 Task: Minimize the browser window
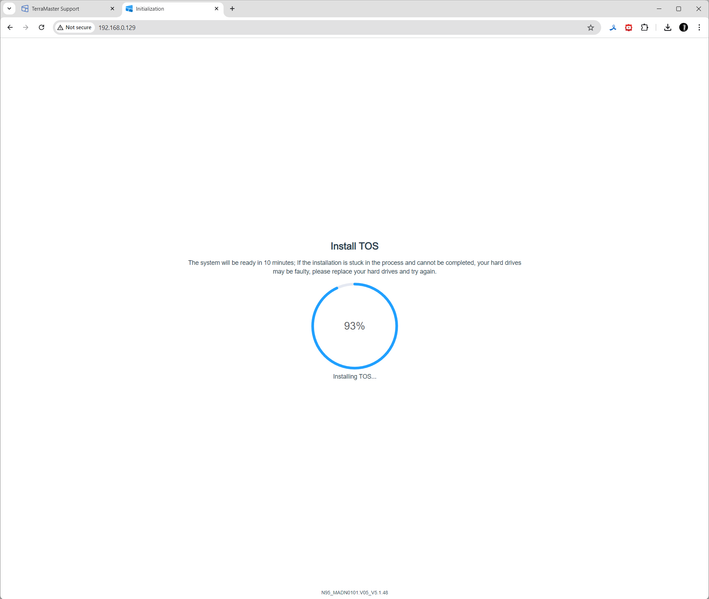coord(659,9)
